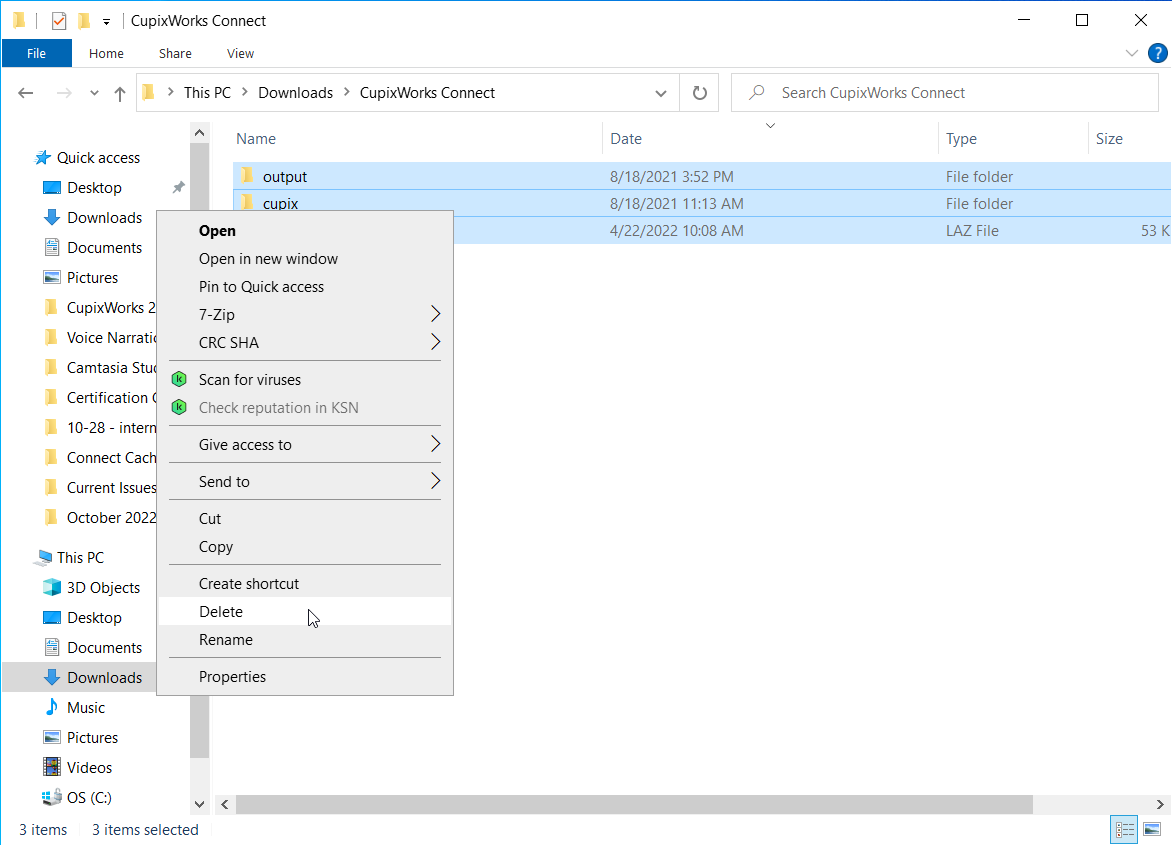The image size is (1172, 845).
Task: Click the Quick access star icon
Action: [43, 158]
